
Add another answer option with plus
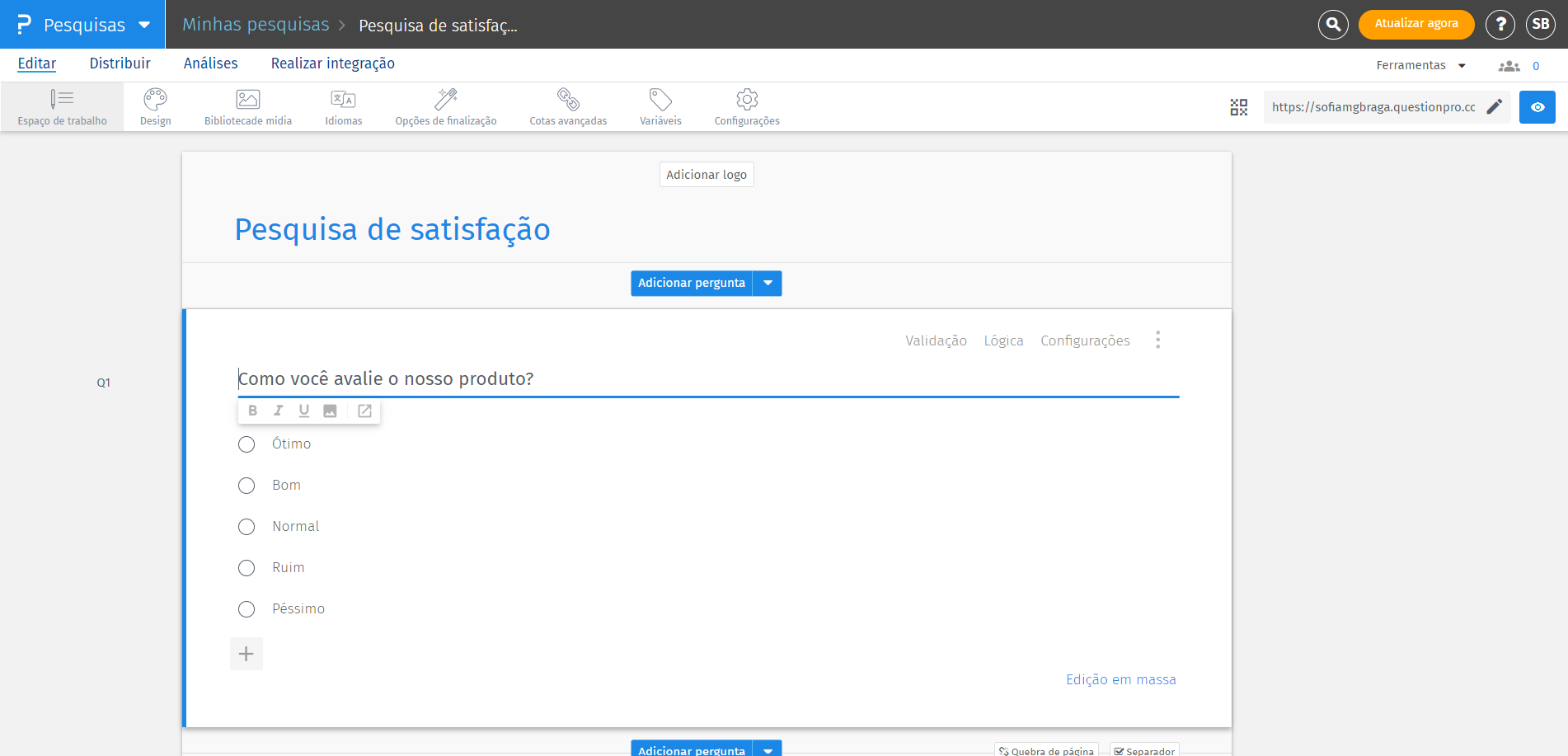point(246,654)
